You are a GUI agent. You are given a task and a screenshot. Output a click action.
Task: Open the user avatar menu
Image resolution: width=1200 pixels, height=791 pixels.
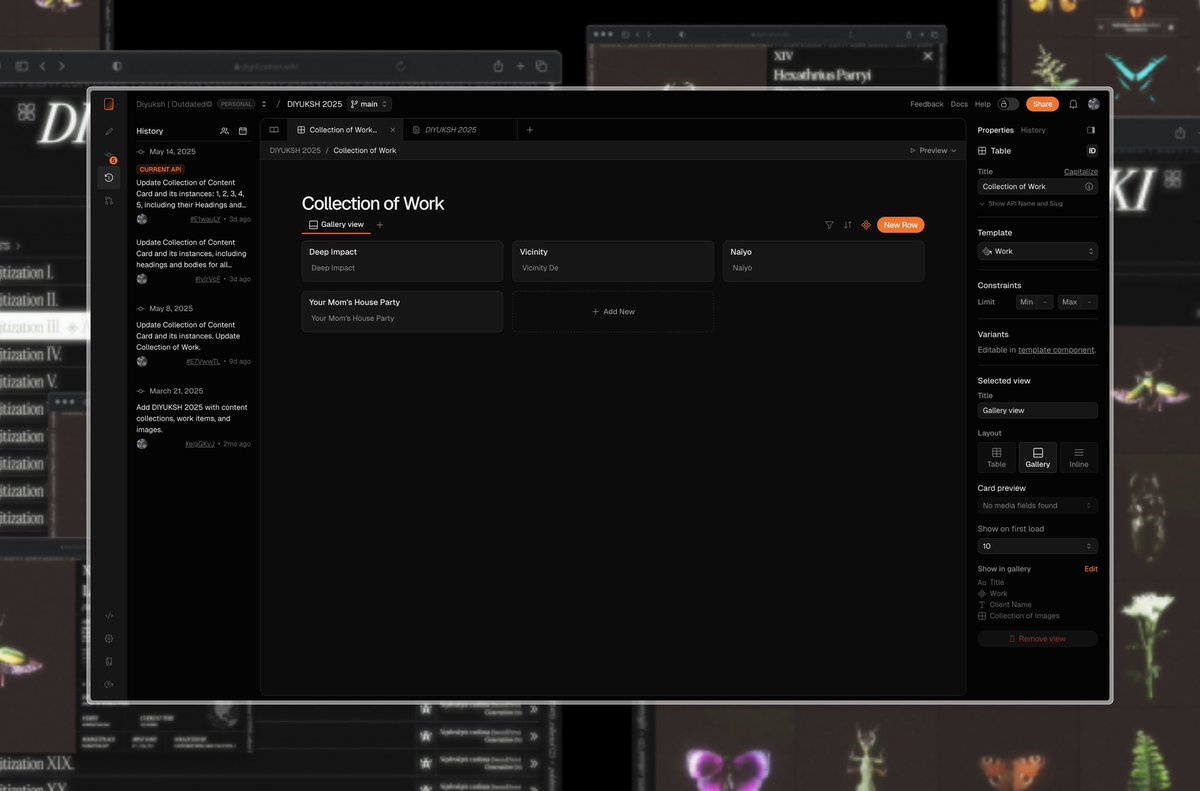coord(1094,104)
